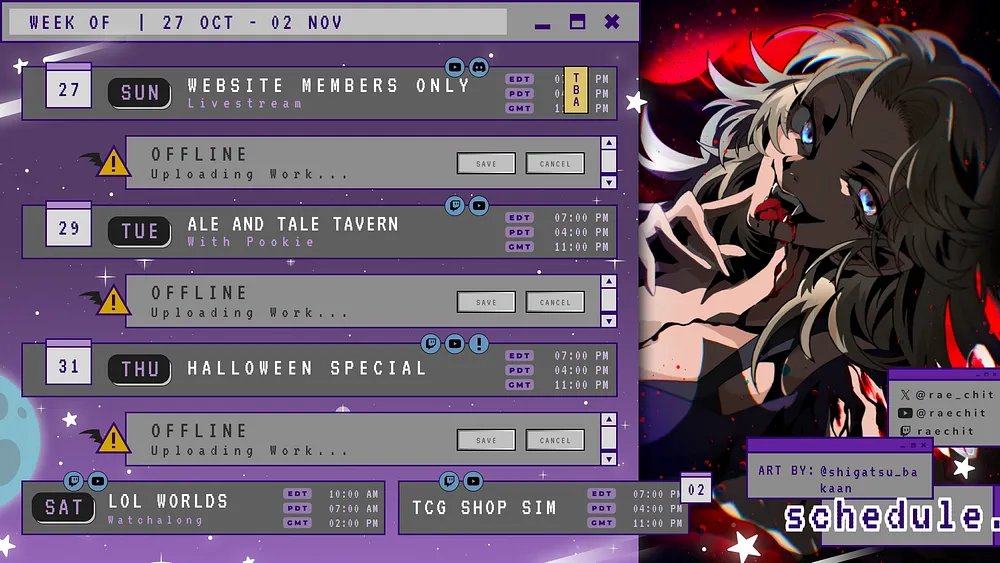Click the YouTube icon on the TUE row
The image size is (1000, 563).
[479, 205]
